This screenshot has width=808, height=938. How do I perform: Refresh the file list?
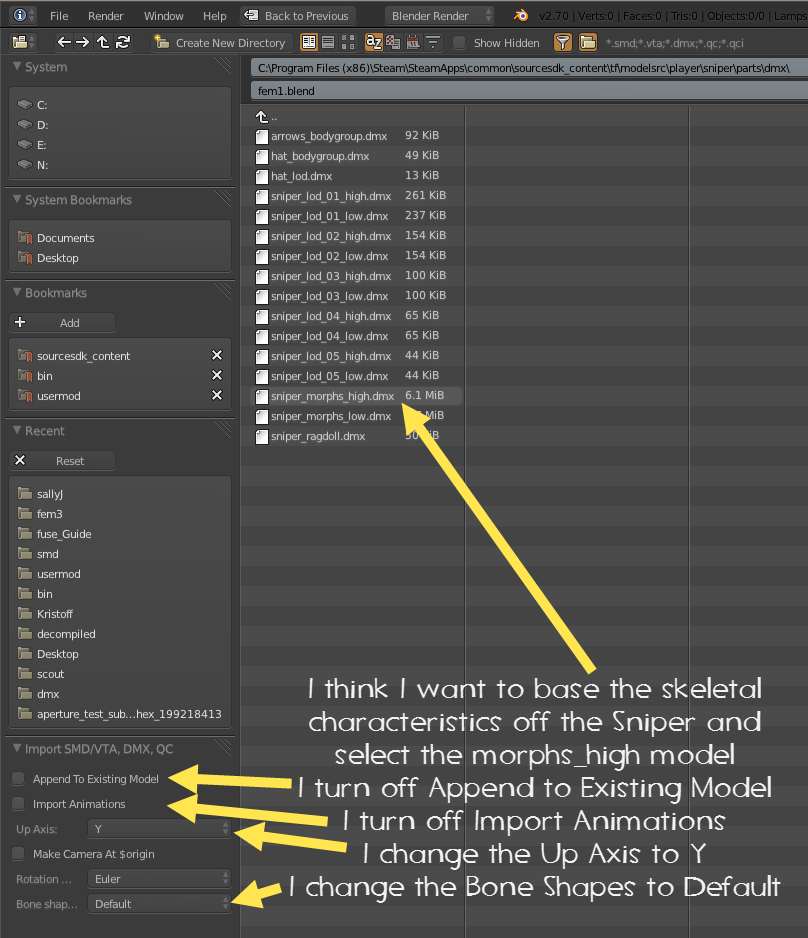pyautogui.click(x=123, y=42)
